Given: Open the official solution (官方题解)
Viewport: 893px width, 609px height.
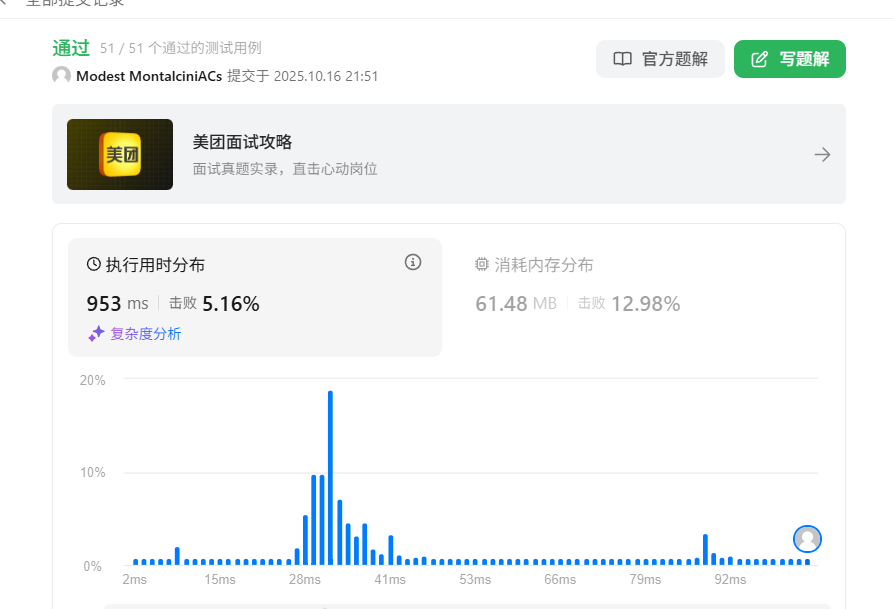Looking at the screenshot, I should 660,59.
